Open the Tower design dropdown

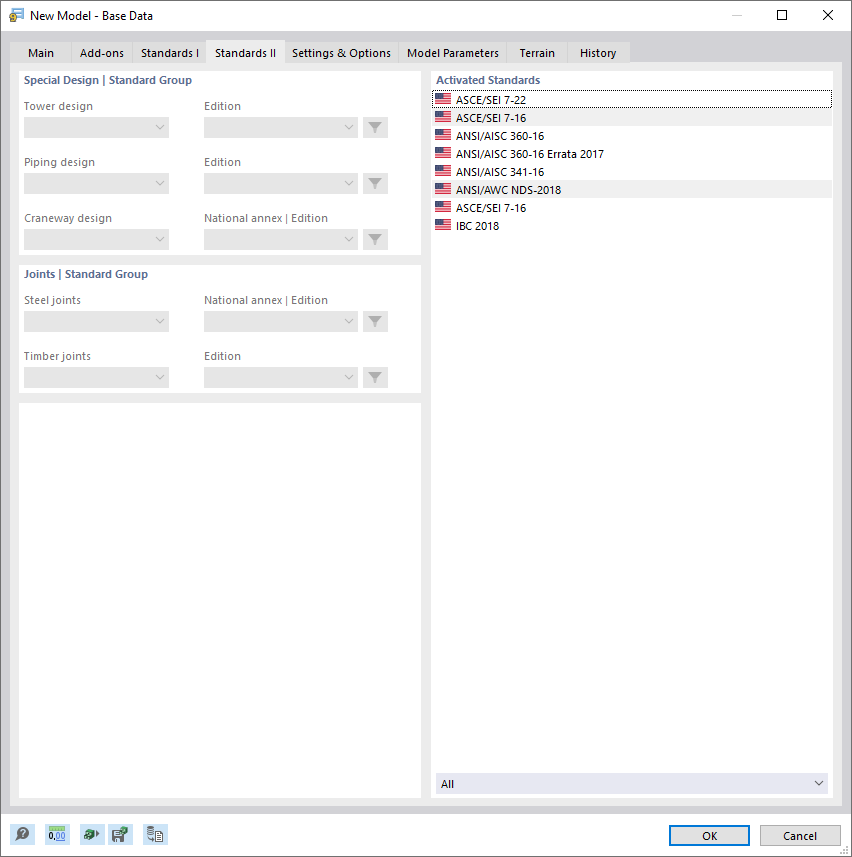tap(96, 127)
